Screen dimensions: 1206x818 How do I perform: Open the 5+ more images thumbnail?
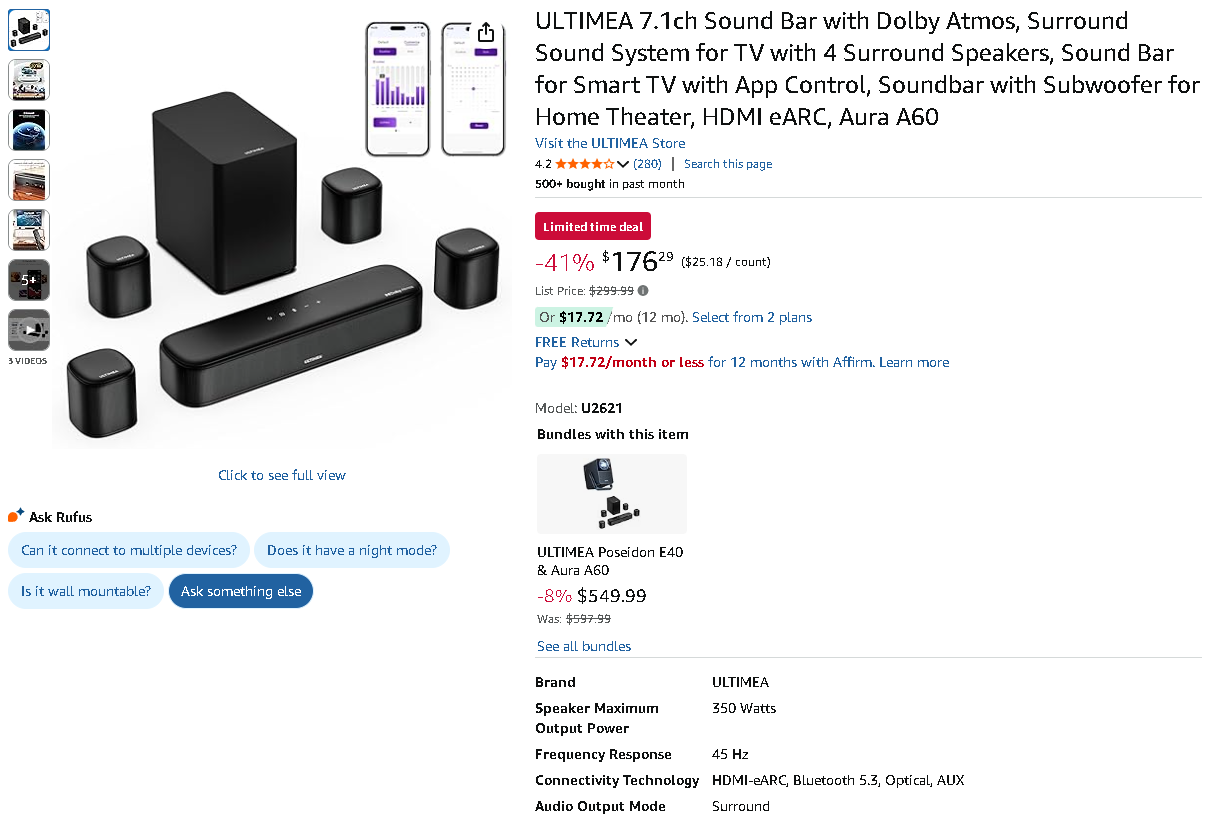point(29,280)
